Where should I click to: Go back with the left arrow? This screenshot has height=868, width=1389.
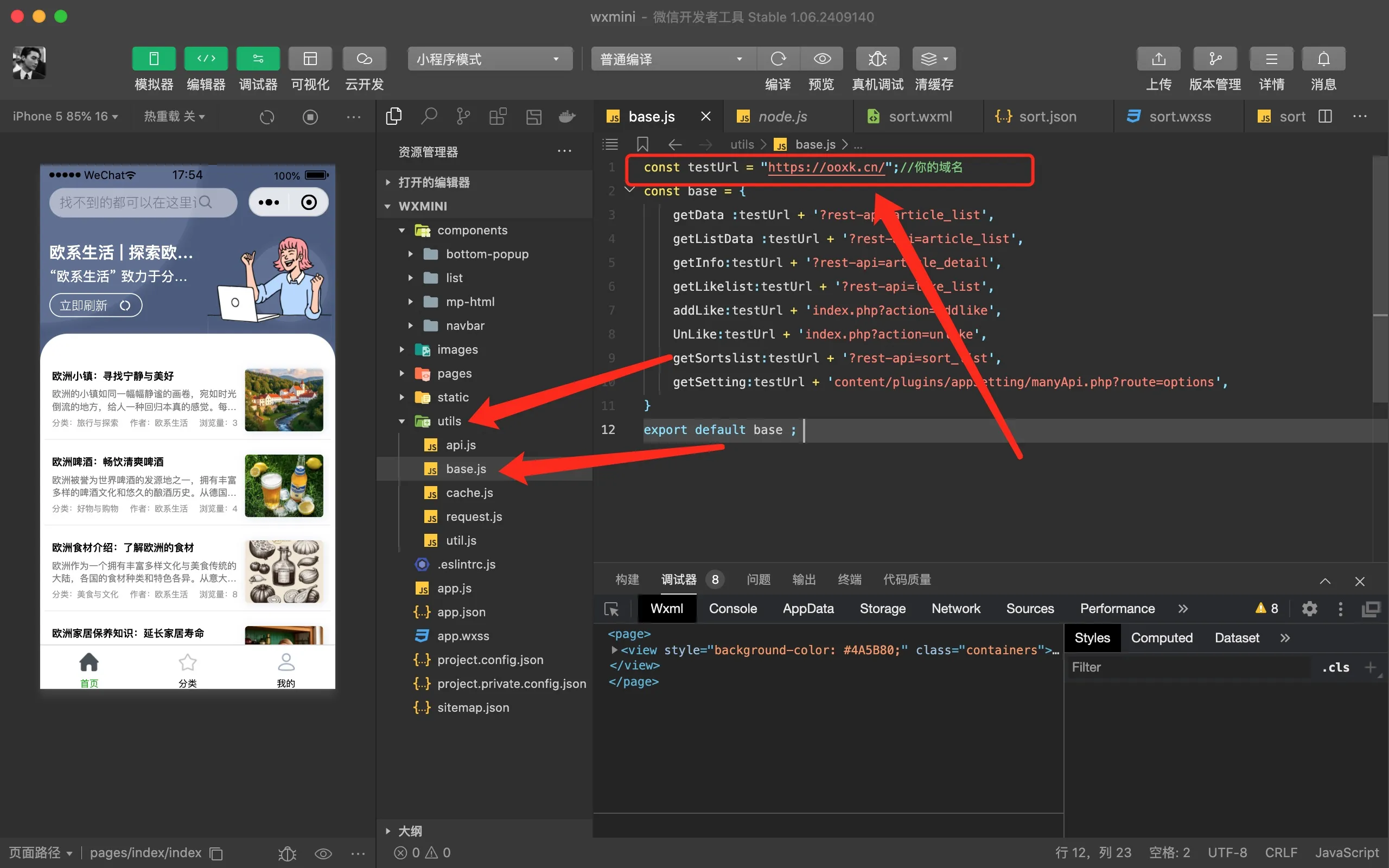point(675,144)
